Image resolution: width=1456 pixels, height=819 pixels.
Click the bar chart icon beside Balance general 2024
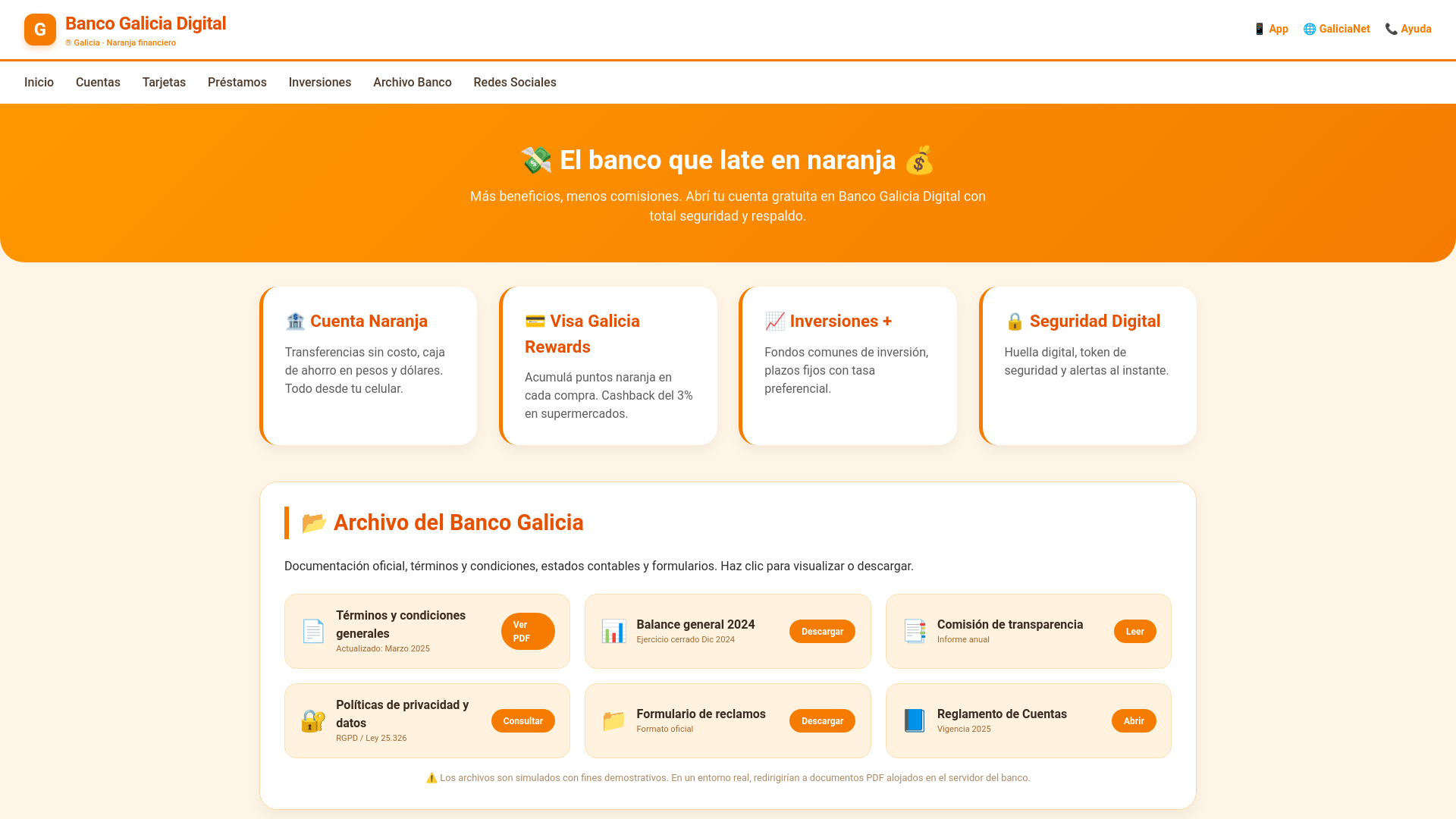tap(613, 631)
